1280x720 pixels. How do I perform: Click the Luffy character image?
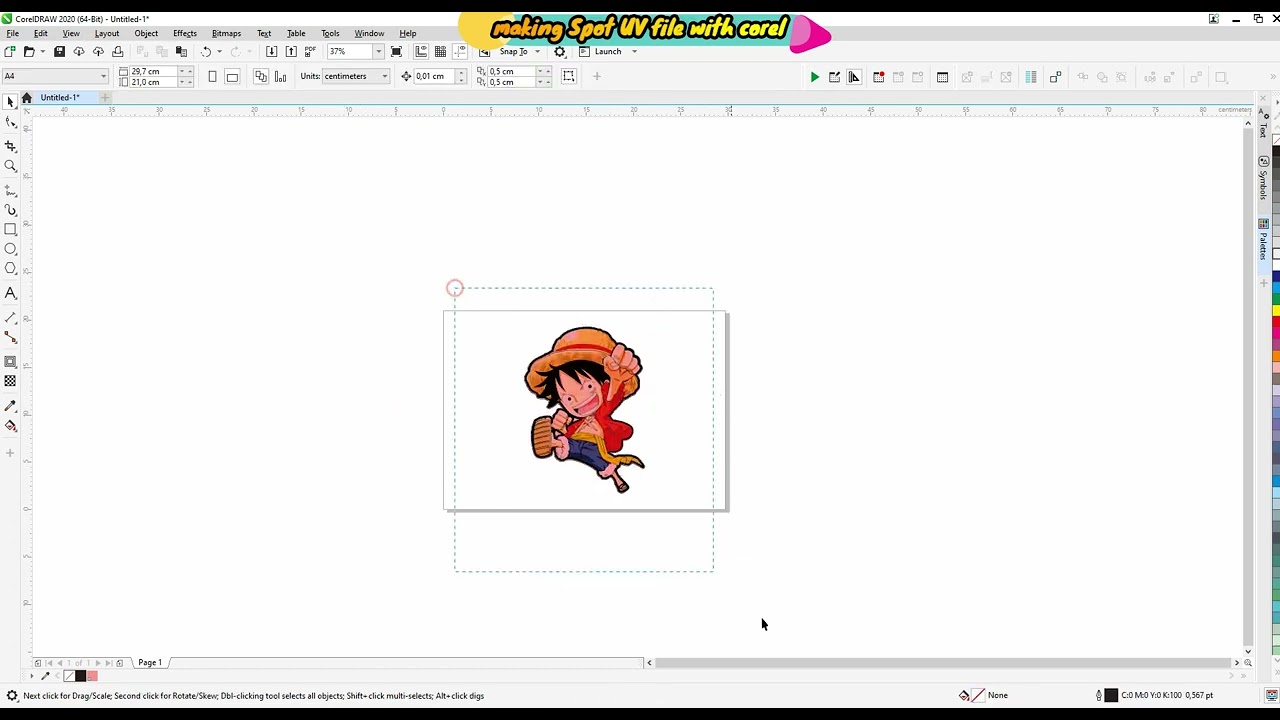[585, 409]
